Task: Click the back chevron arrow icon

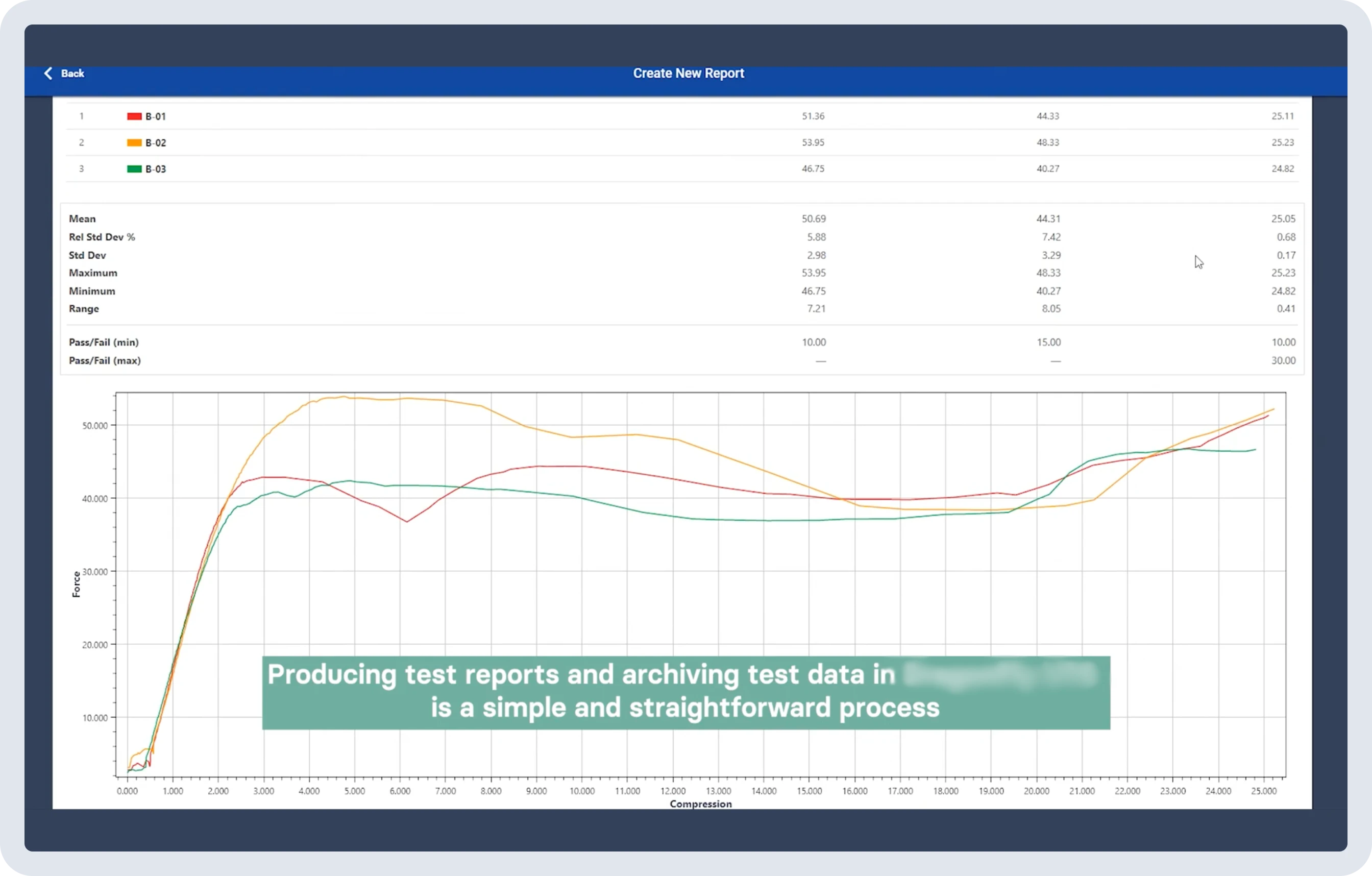Action: point(49,73)
